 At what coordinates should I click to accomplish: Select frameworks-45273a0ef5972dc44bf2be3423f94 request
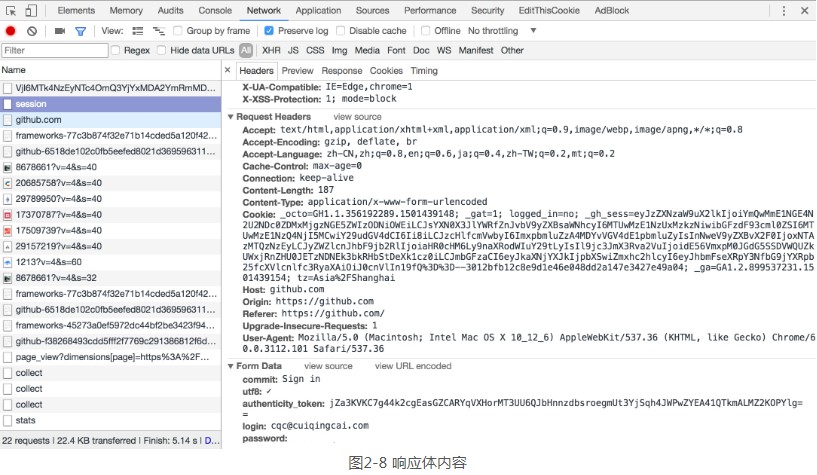(x=110, y=326)
